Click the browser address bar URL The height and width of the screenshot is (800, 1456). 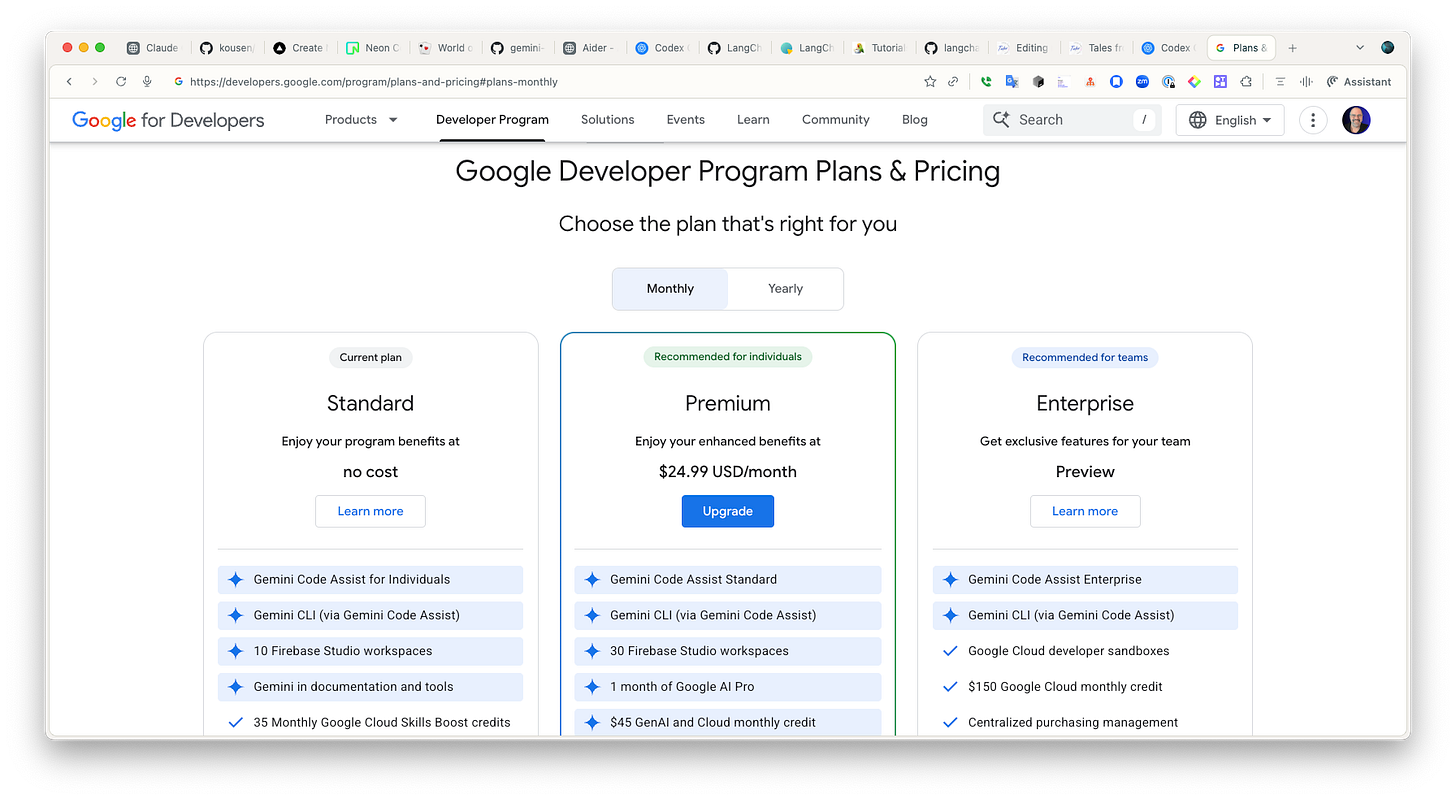coord(374,82)
